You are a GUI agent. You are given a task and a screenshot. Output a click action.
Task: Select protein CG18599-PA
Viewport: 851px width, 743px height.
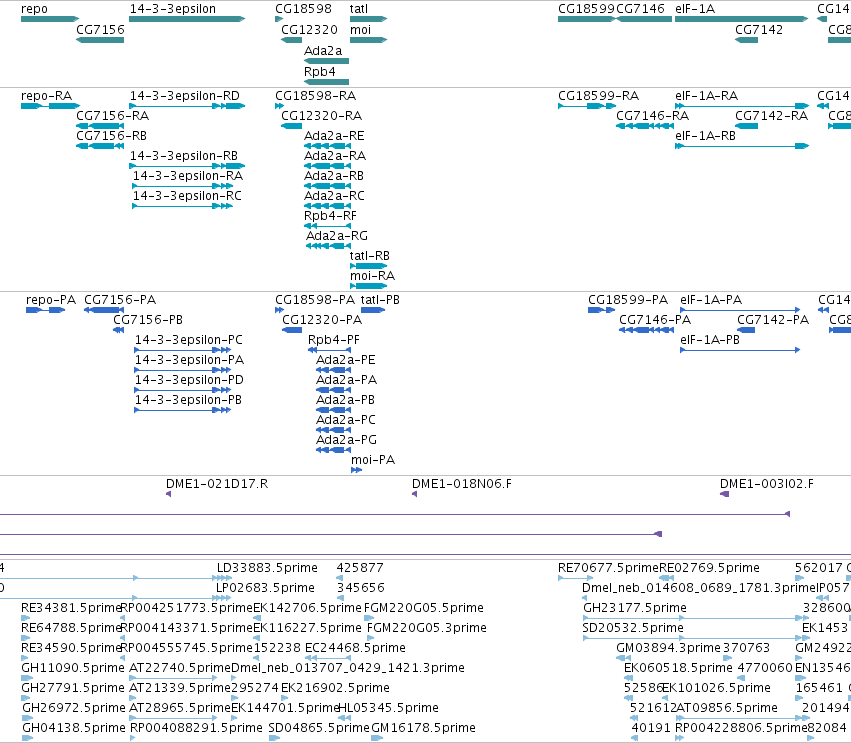(628, 300)
